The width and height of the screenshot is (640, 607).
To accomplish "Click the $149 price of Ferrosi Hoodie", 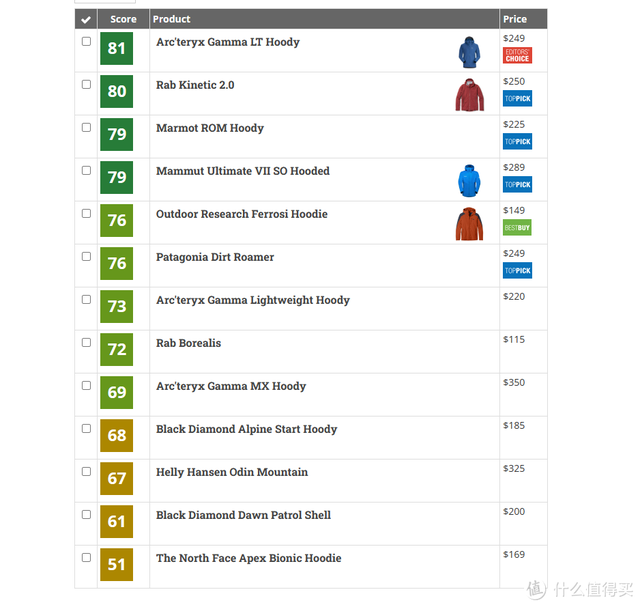I will [x=514, y=211].
